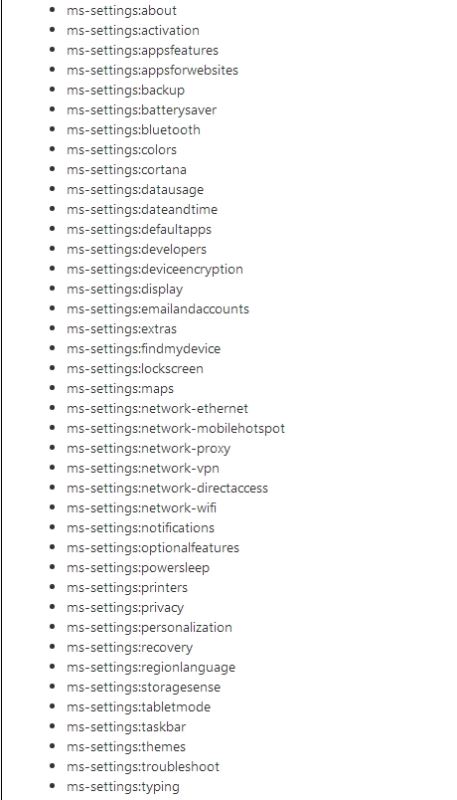The height and width of the screenshot is (800, 457).
Task: Click the ms-settings:backup entry
Action: pyautogui.click(x=125, y=90)
